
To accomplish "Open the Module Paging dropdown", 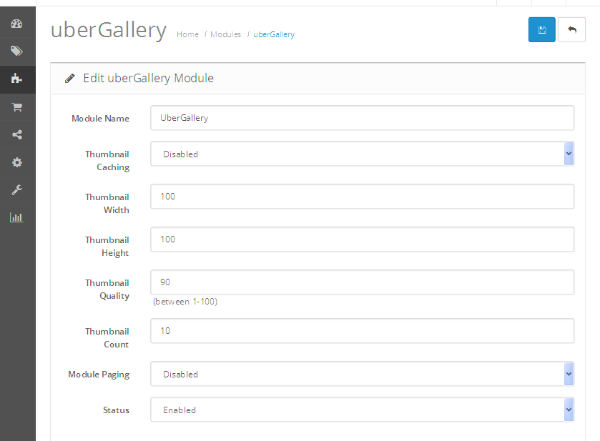I will 362,374.
